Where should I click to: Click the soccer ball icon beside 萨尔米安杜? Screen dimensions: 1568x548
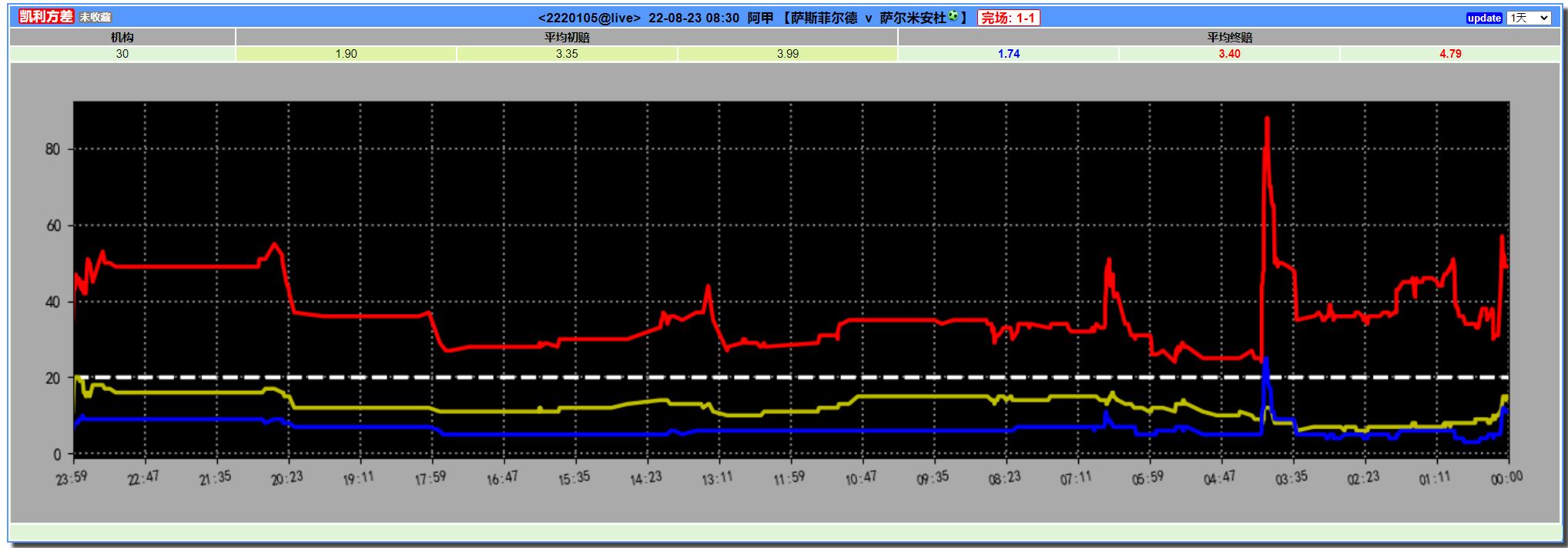click(953, 16)
